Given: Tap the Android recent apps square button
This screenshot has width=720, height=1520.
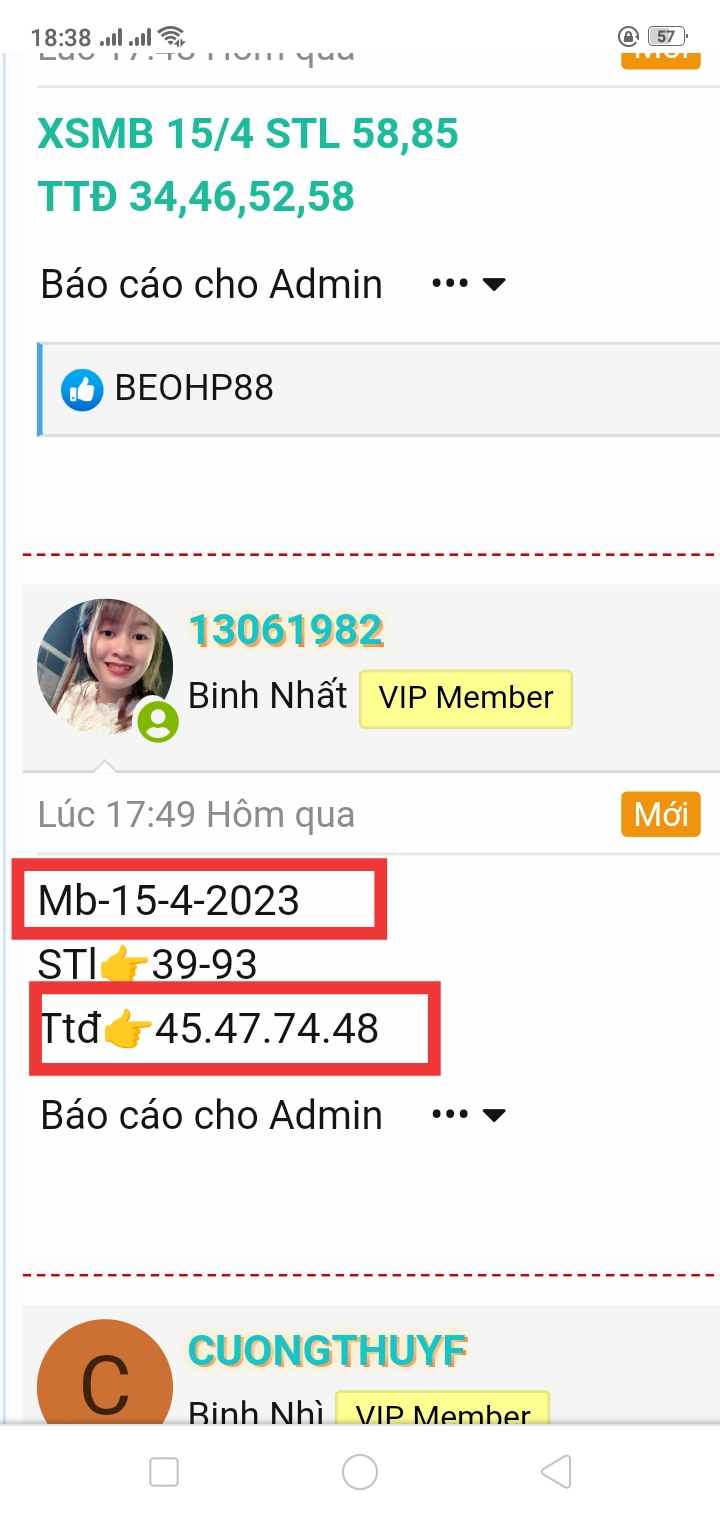Looking at the screenshot, I should click(x=164, y=1472).
